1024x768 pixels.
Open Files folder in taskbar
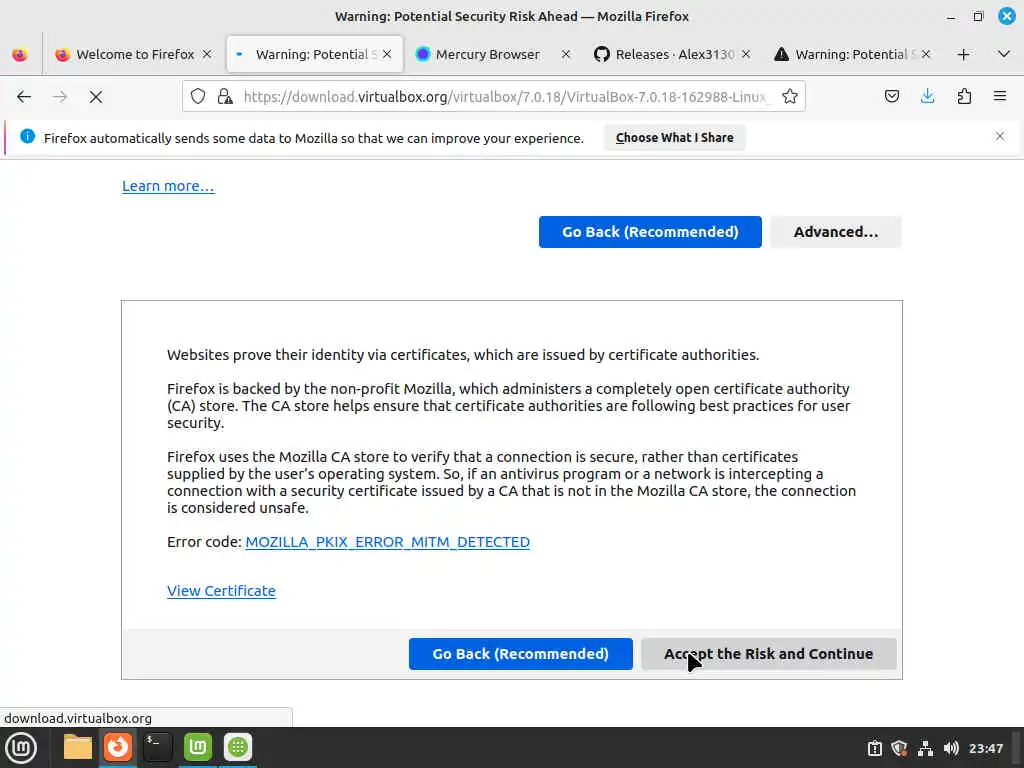click(x=78, y=747)
